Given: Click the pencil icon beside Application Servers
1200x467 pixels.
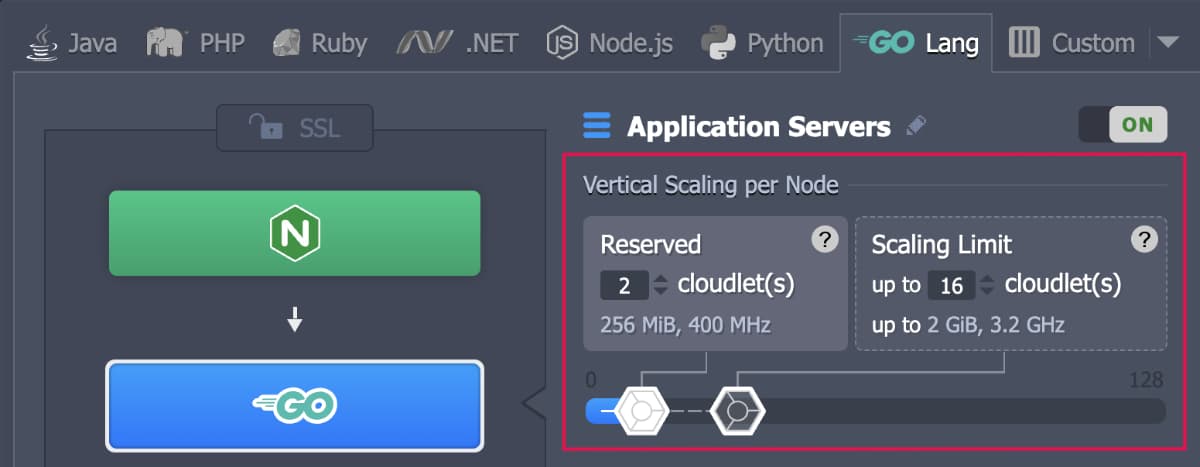Looking at the screenshot, I should click(916, 127).
